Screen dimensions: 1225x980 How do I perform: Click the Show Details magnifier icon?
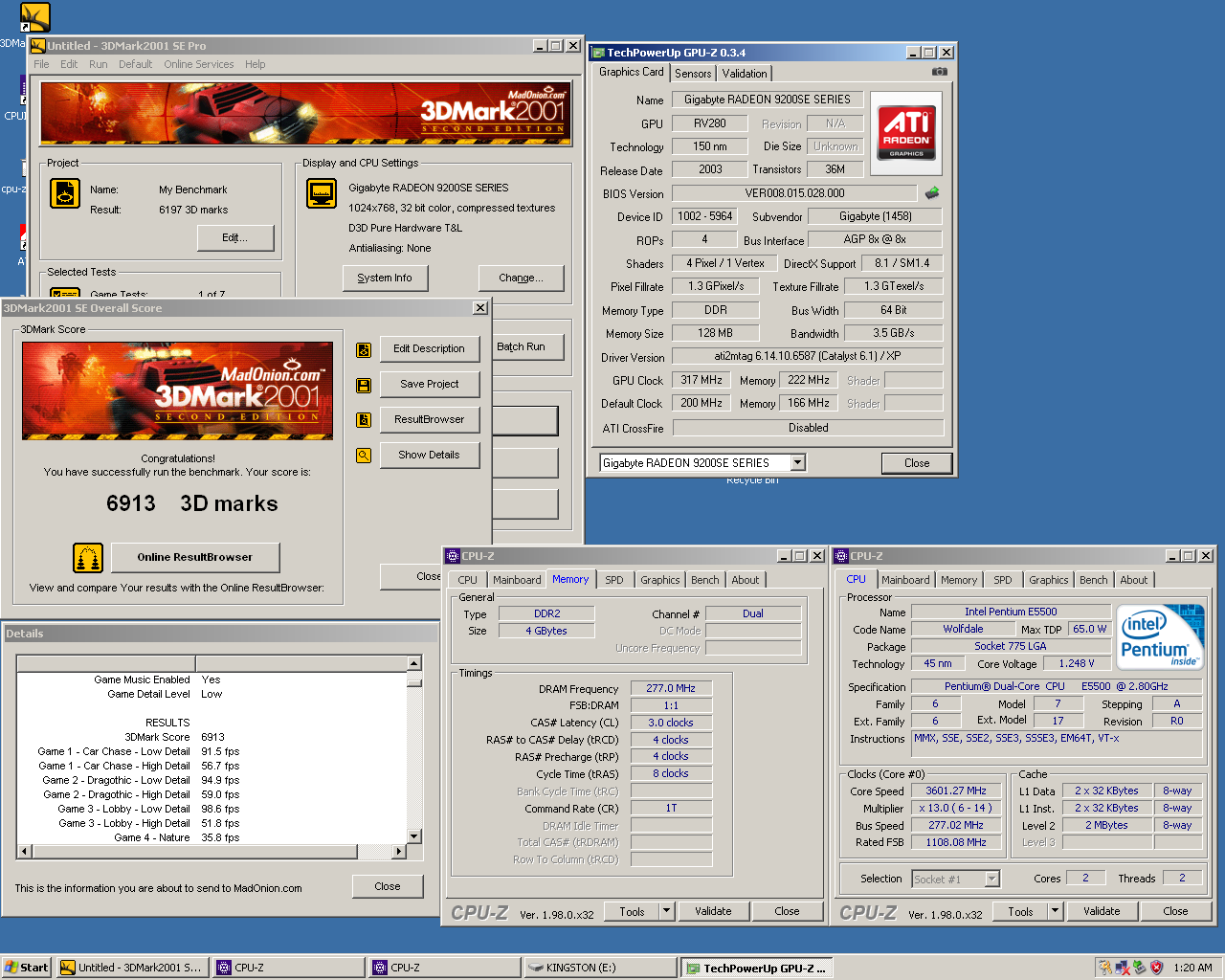coord(364,456)
